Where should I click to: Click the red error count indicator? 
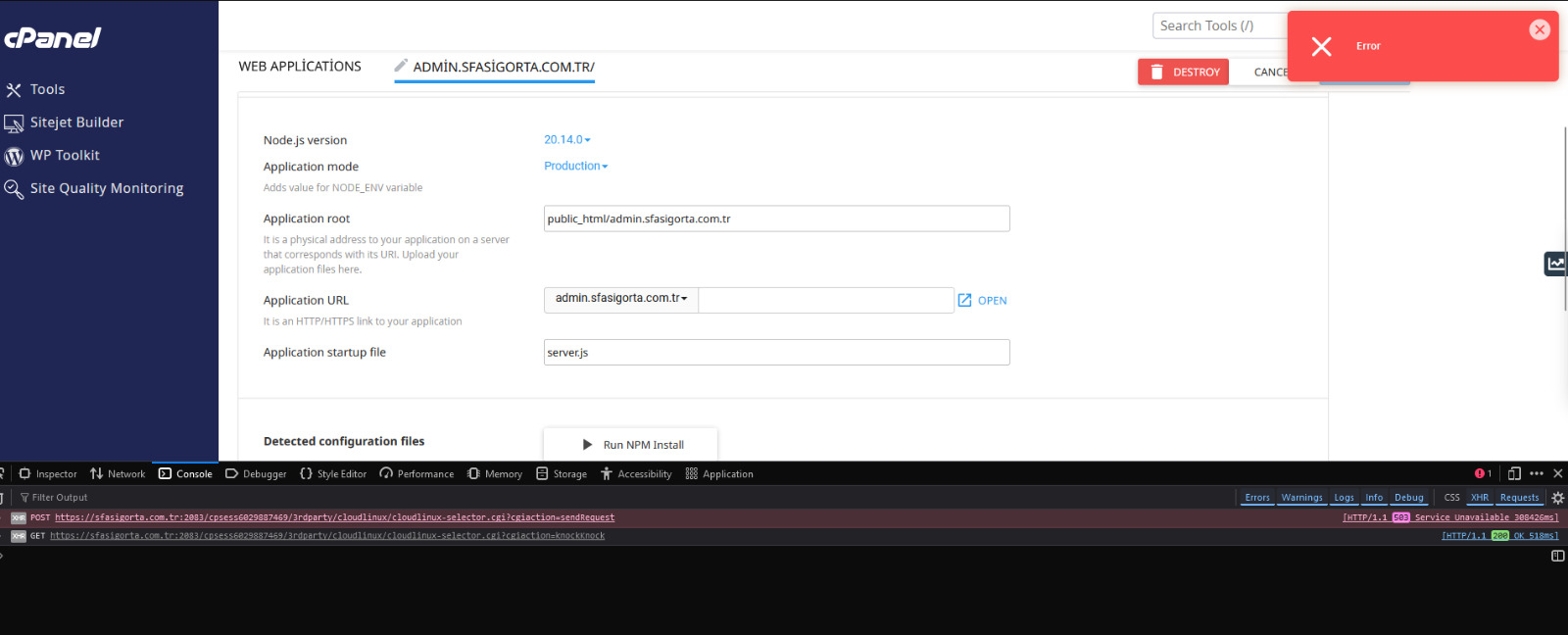coord(1483,473)
